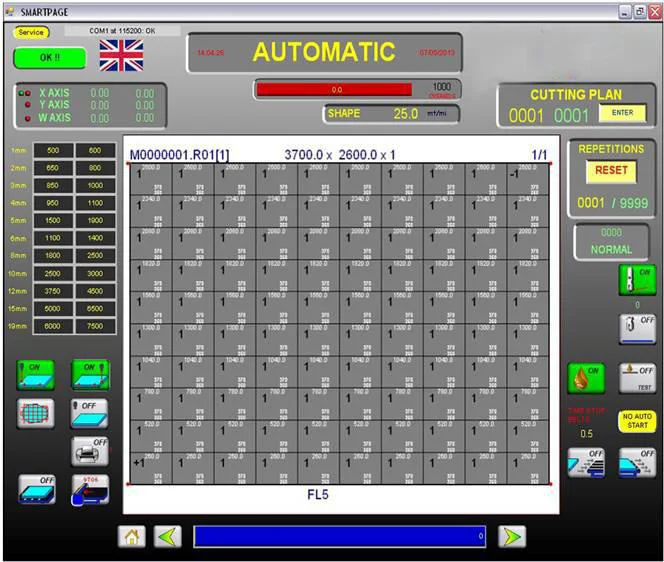The height and width of the screenshot is (562, 664).
Task: Toggle the oil TEST OFF icon
Action: coord(637,378)
